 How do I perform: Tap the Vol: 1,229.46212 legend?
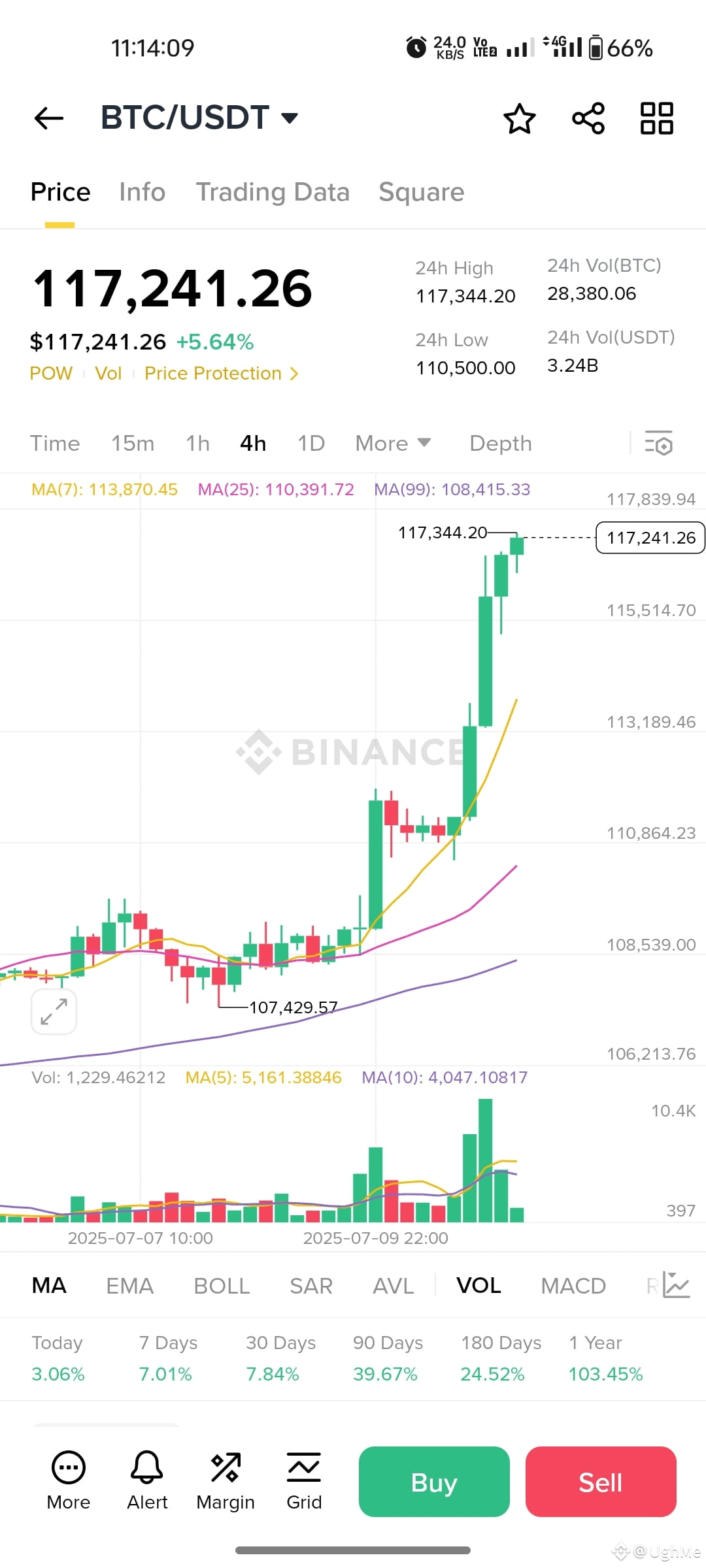[99, 1077]
